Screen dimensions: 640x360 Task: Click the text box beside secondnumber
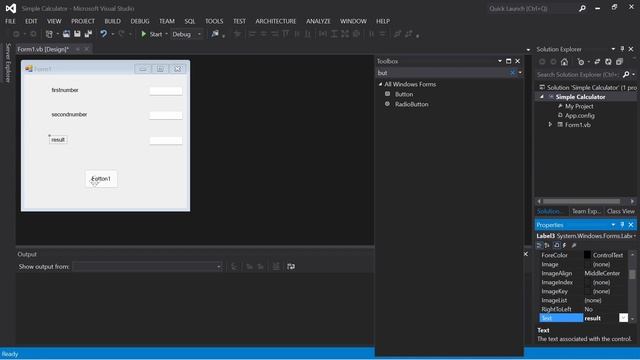point(166,116)
